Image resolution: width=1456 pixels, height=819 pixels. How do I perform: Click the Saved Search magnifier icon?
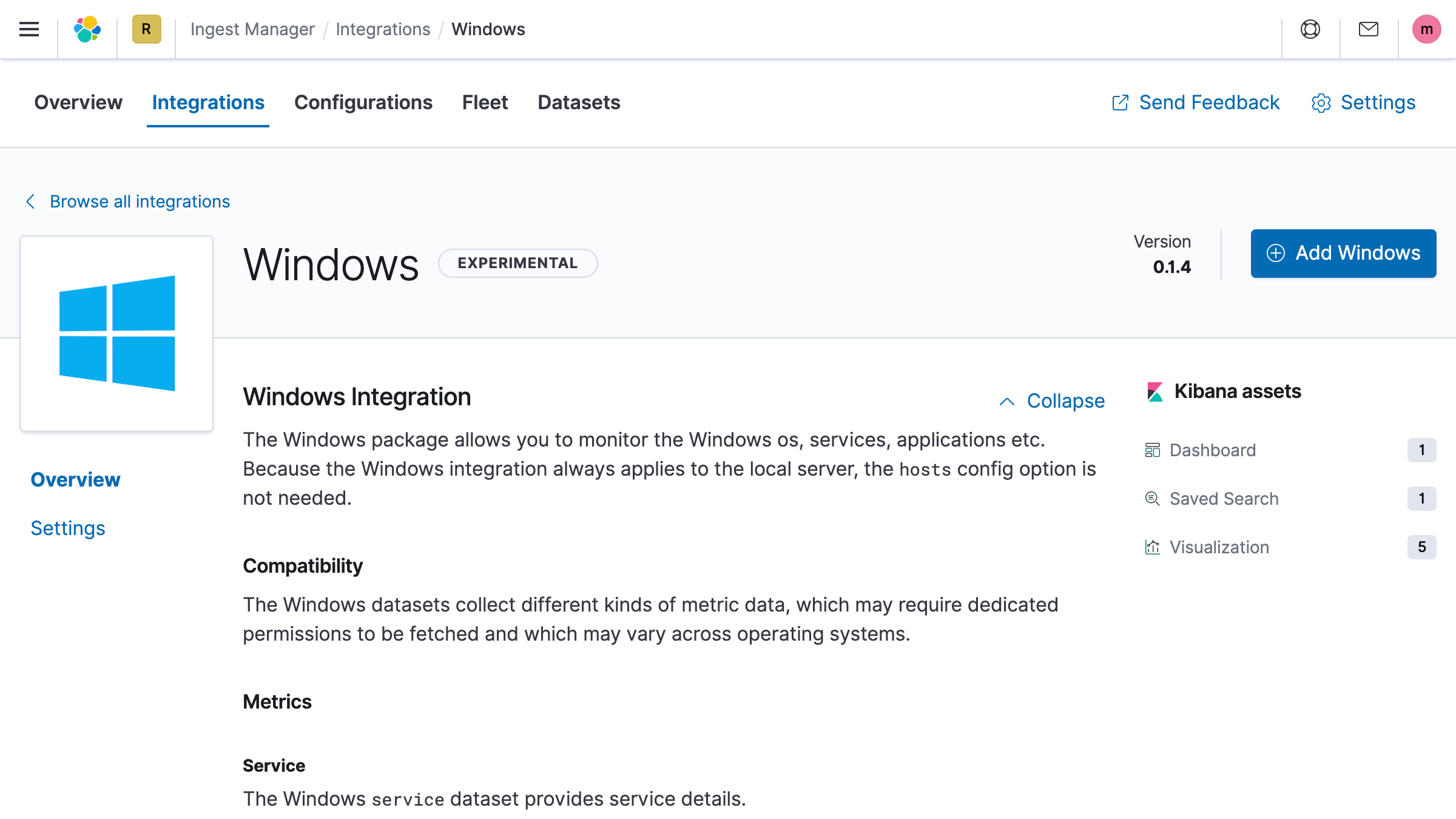(1152, 498)
